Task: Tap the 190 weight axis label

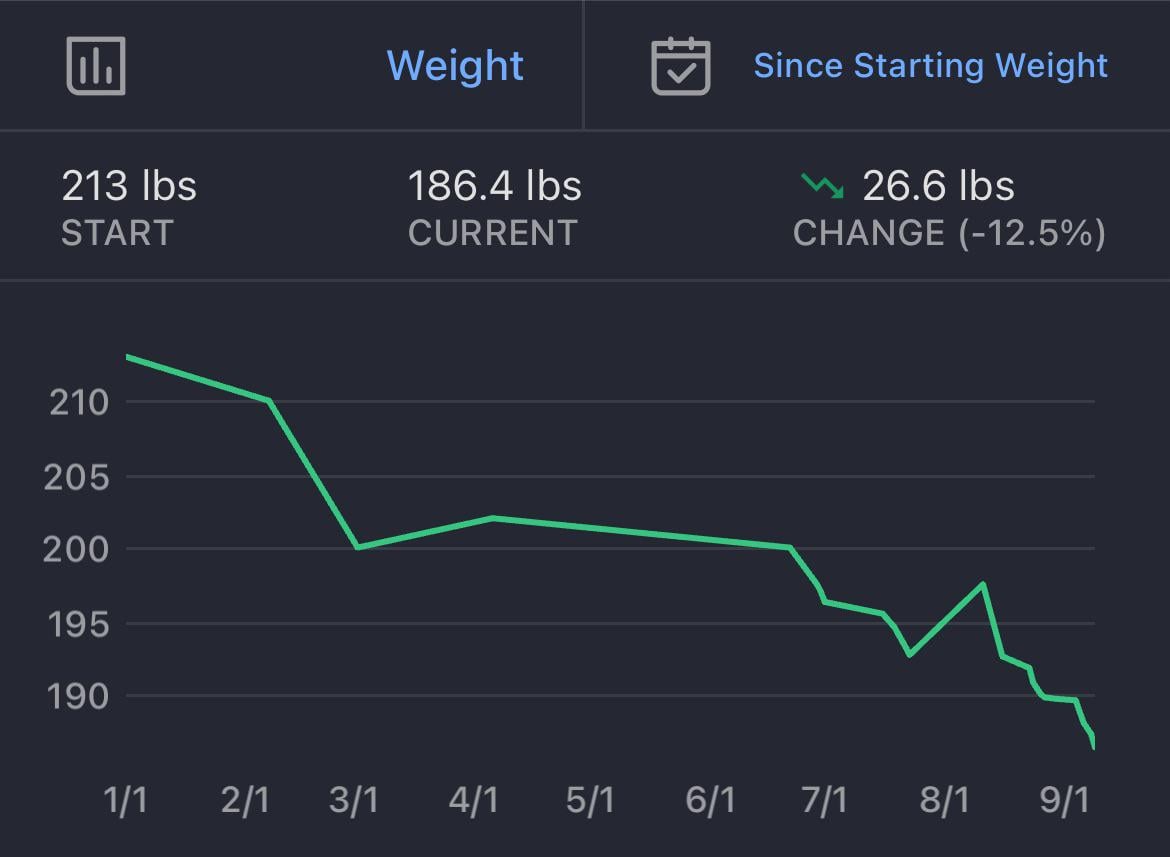Action: [x=76, y=696]
